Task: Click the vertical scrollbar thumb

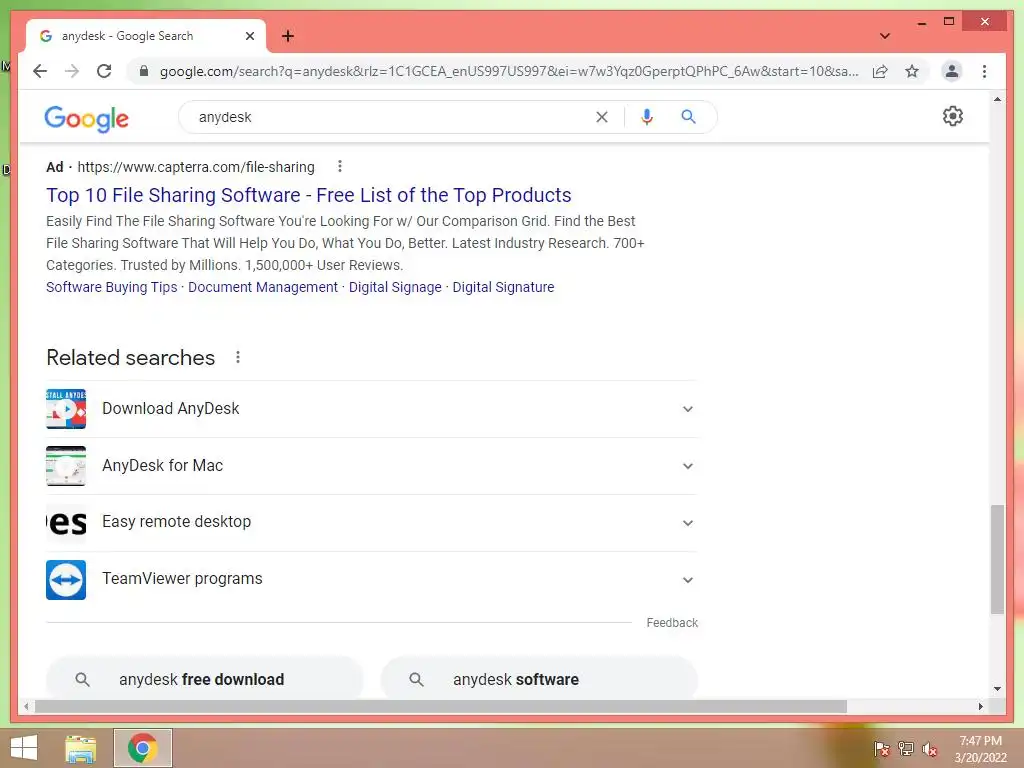Action: click(x=997, y=559)
